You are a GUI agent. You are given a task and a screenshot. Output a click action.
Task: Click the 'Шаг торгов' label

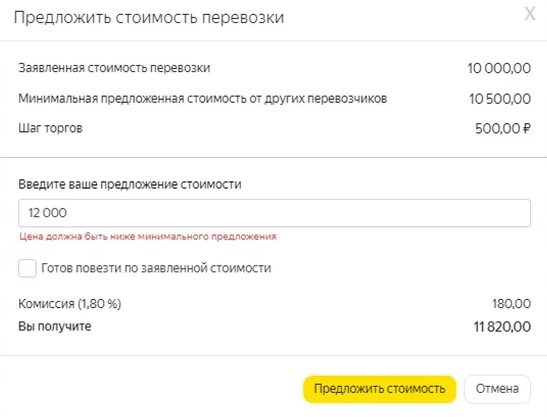(51, 128)
